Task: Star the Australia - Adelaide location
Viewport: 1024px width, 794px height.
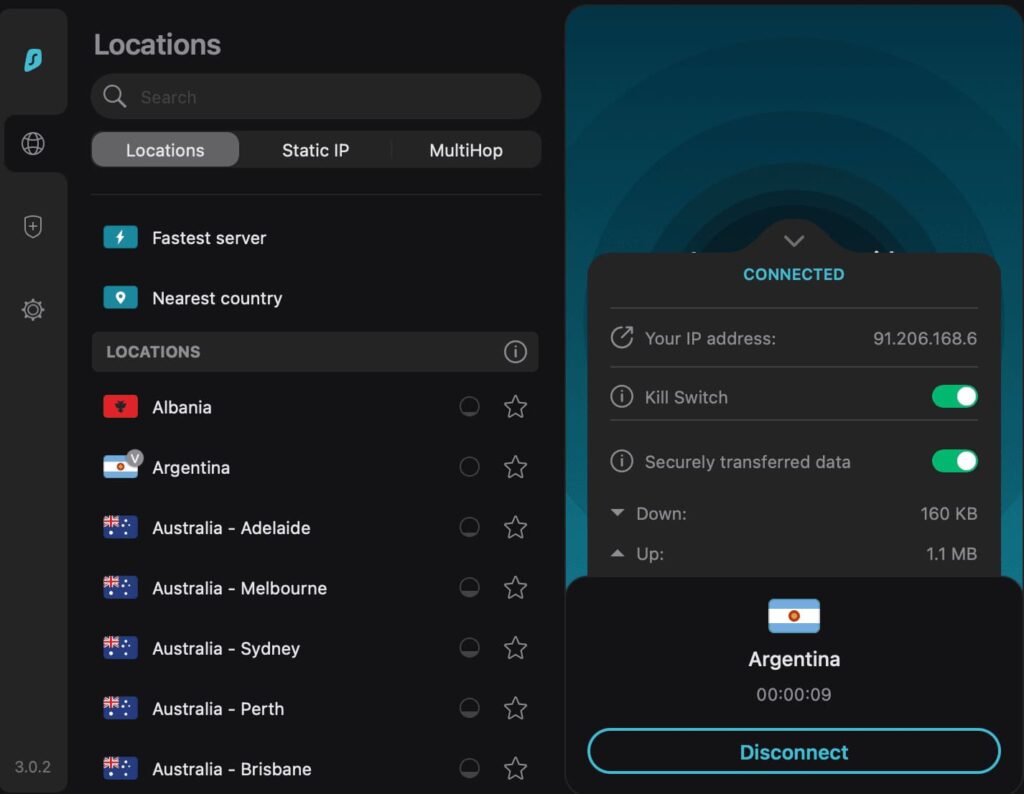Action: click(515, 527)
